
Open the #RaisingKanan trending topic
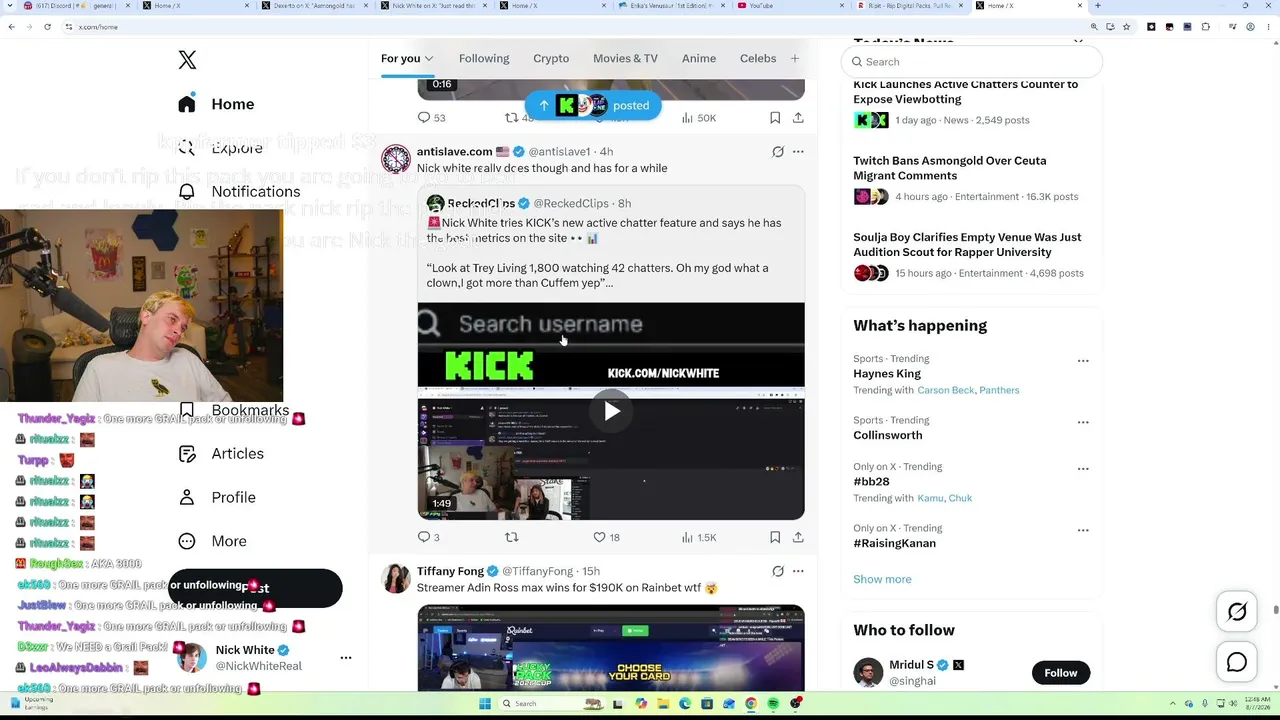point(895,543)
